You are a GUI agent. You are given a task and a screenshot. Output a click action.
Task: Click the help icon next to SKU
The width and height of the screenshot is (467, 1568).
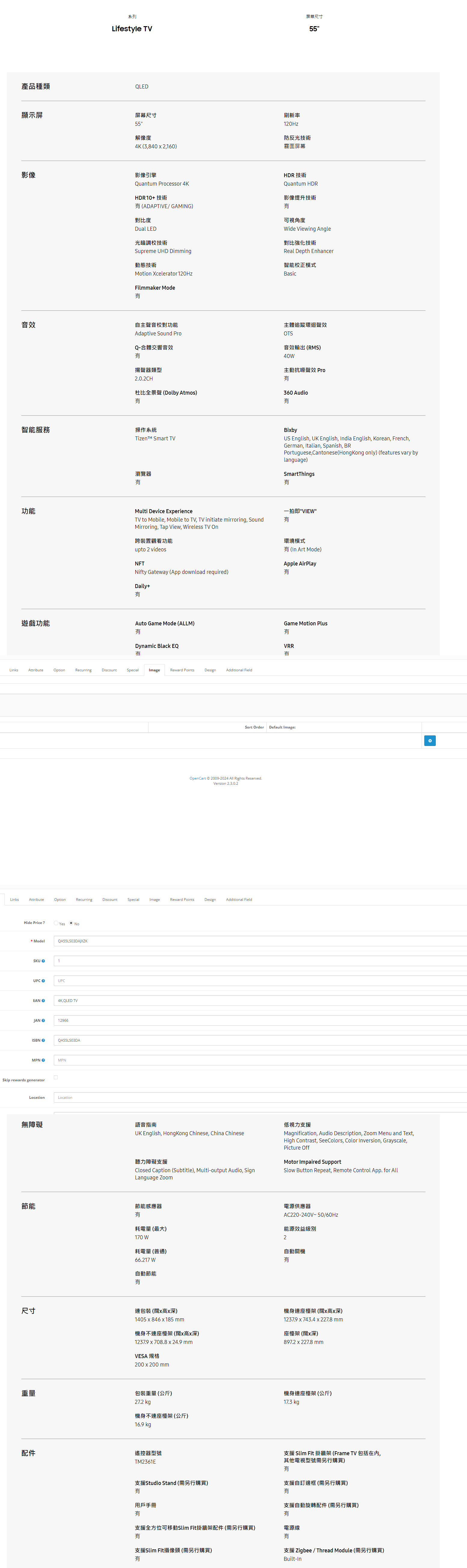[x=43, y=961]
